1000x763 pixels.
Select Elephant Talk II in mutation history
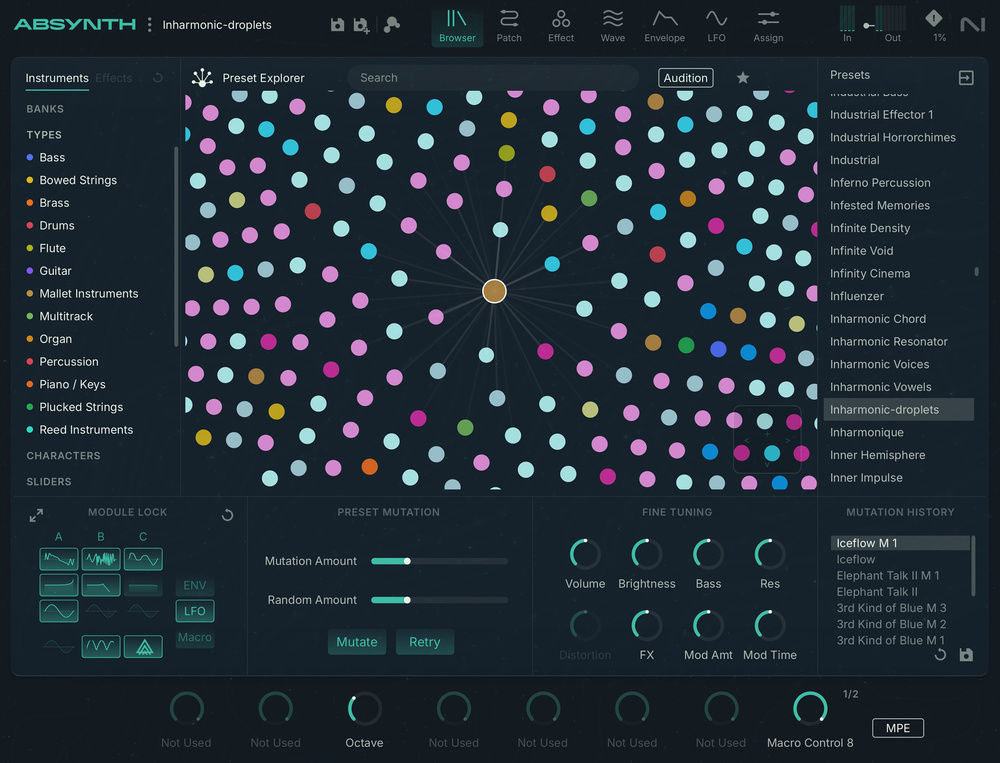[876, 592]
